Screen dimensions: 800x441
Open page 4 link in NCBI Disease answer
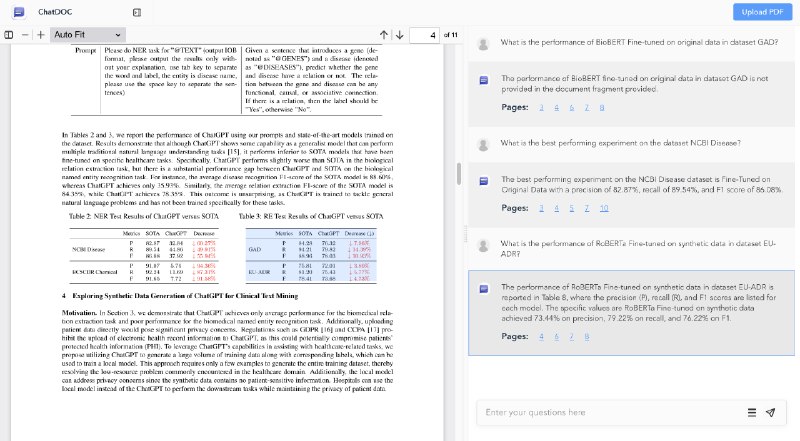557,208
